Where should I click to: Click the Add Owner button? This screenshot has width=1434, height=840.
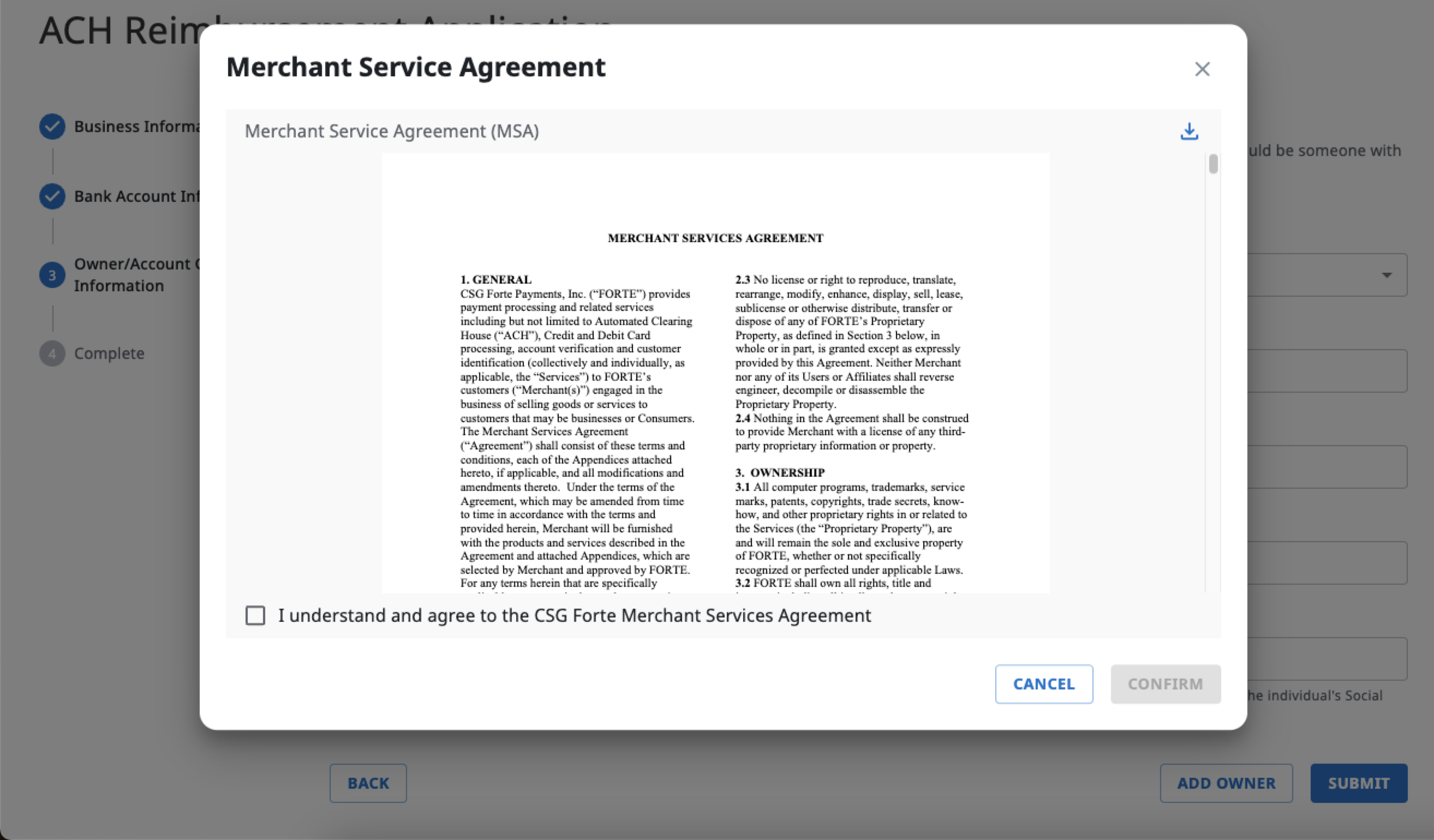click(1226, 783)
